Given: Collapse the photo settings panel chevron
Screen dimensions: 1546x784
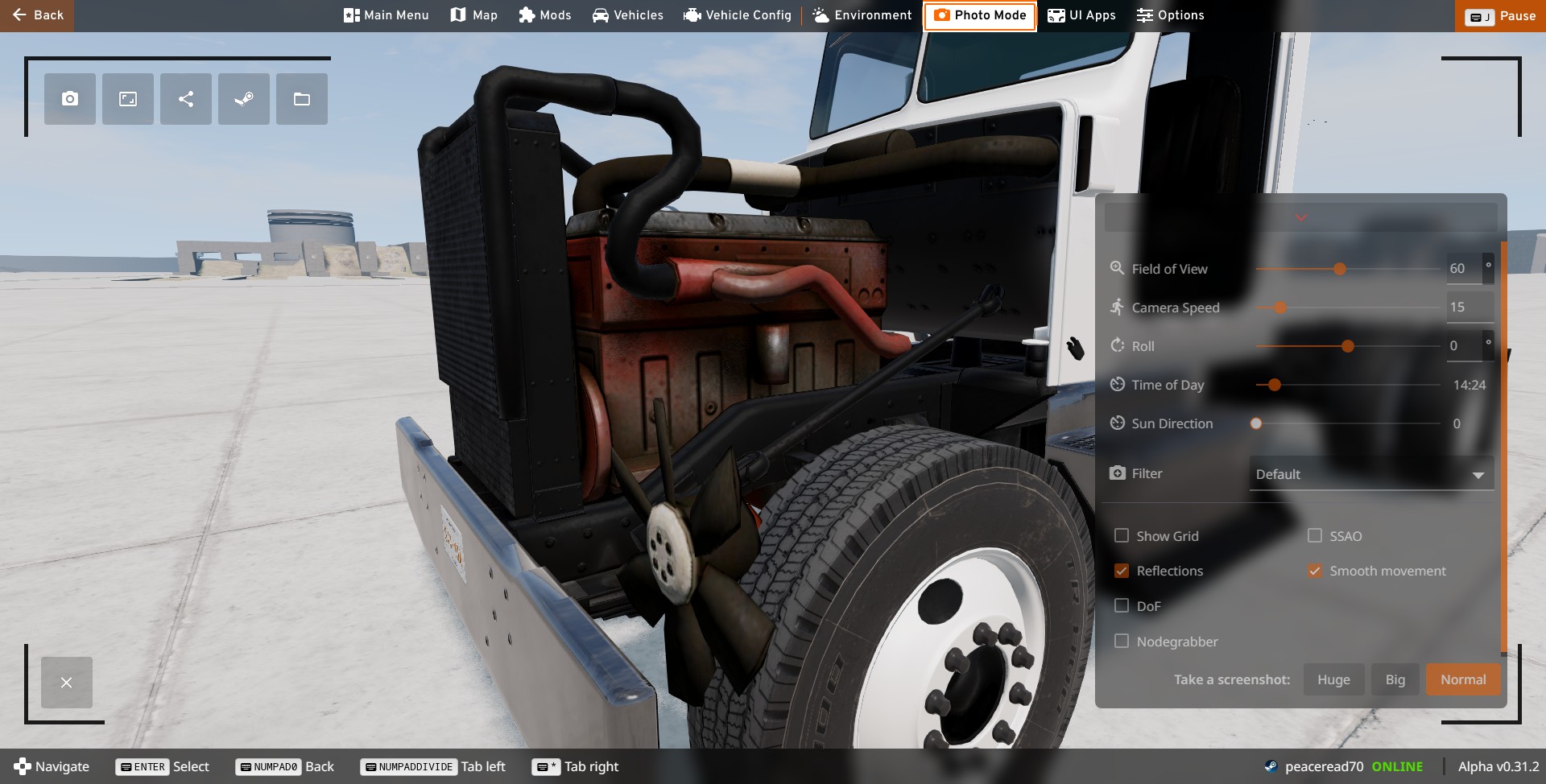Looking at the screenshot, I should (x=1301, y=217).
